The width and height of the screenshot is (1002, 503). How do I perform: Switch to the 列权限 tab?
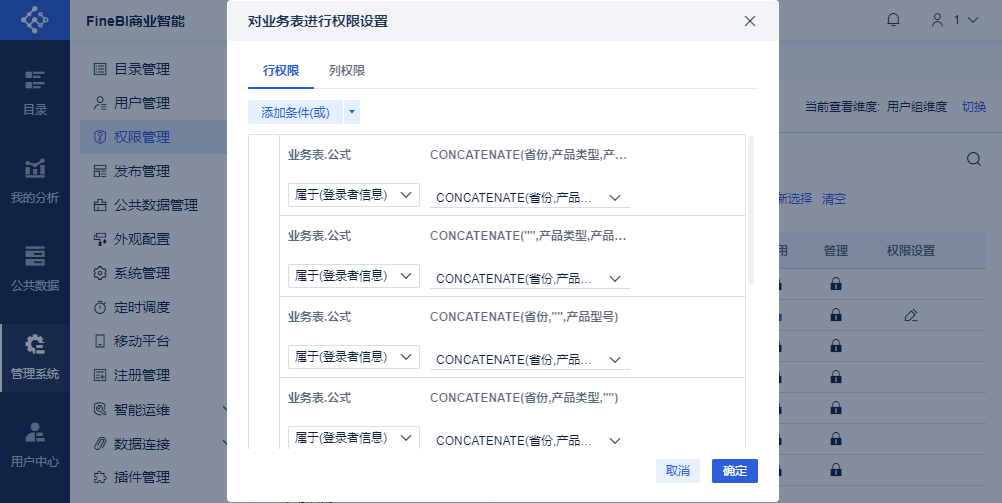click(x=347, y=71)
